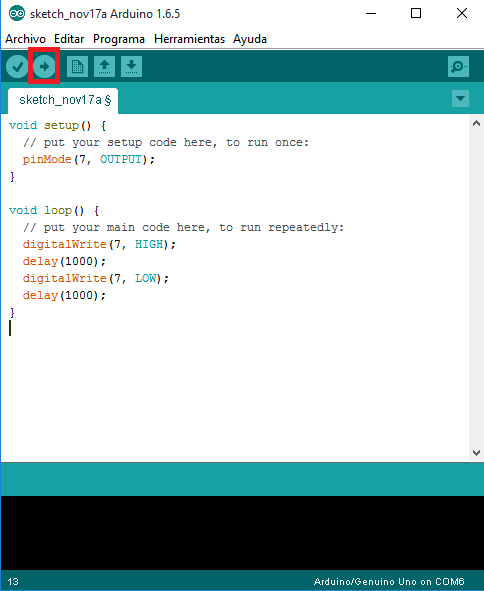Select the sketch_nov17a tab
The image size is (484, 591).
coord(63,100)
